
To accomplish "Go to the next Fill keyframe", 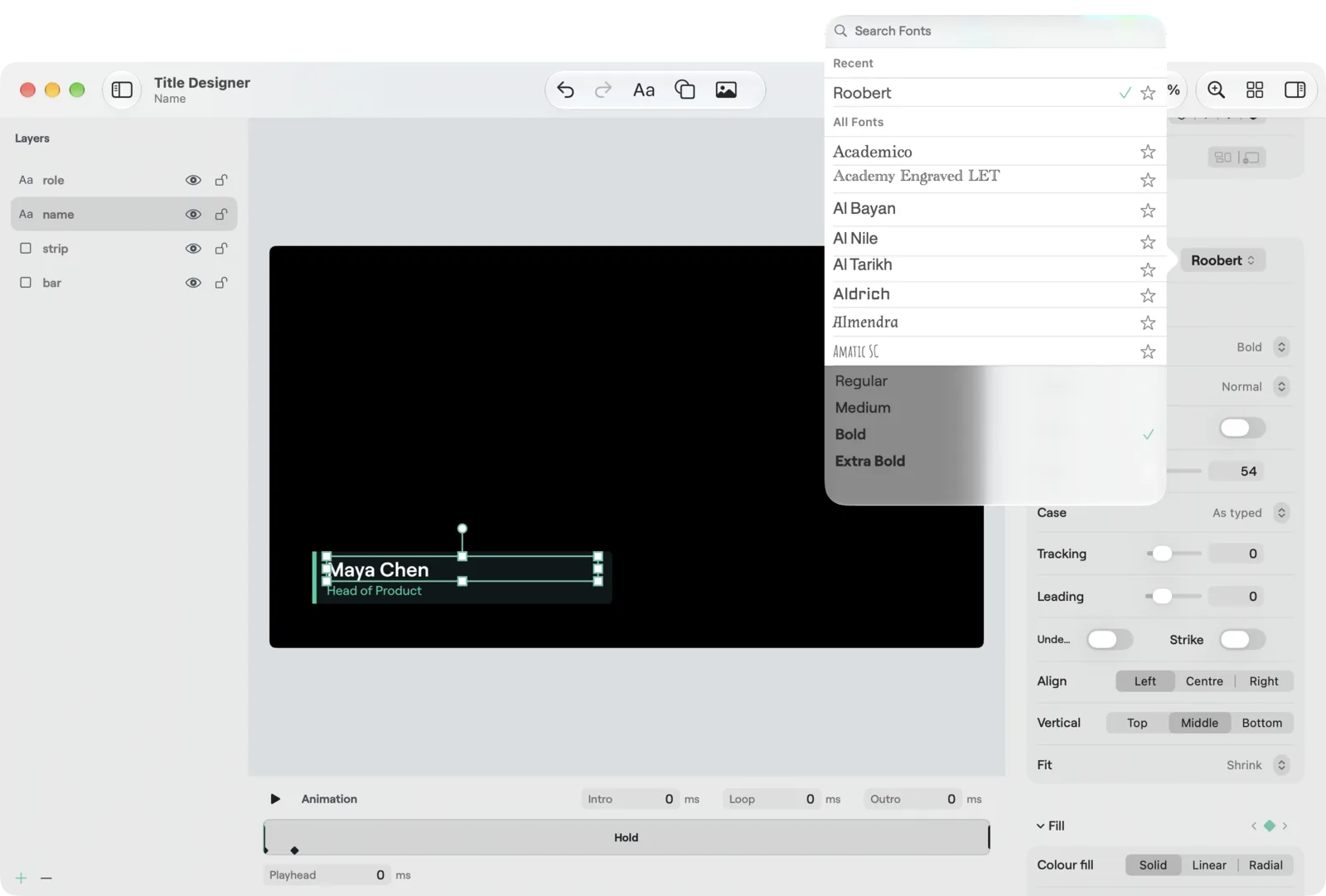I will [x=1285, y=826].
